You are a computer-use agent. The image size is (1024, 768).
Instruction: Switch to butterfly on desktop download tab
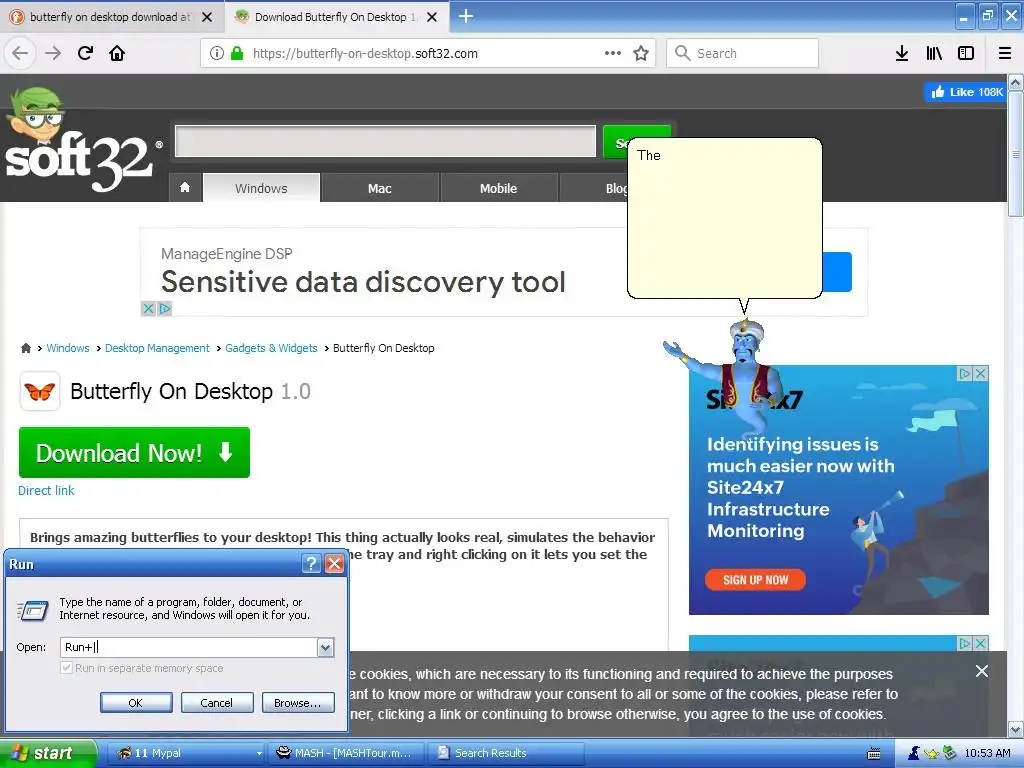point(110,17)
